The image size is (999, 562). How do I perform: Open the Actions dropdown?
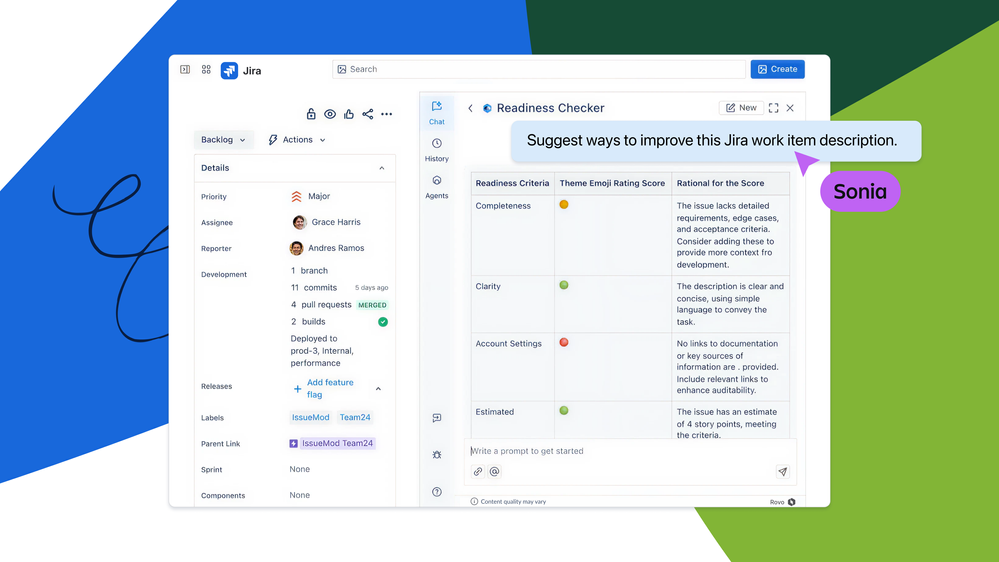[297, 140]
